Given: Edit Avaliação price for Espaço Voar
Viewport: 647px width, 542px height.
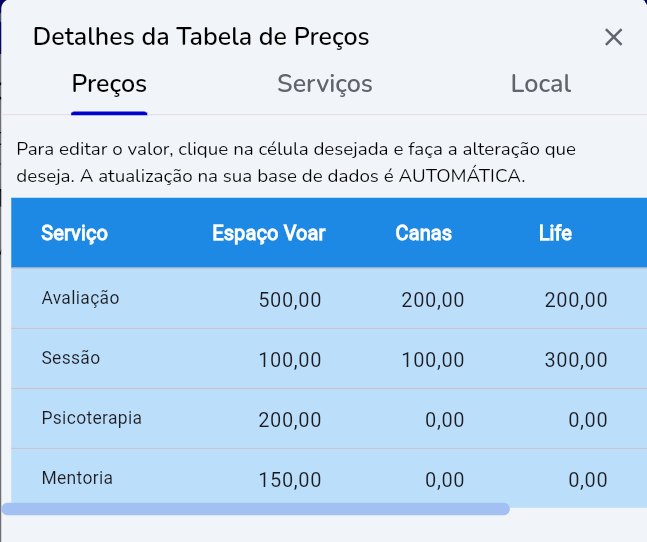Looking at the screenshot, I should [x=290, y=300].
